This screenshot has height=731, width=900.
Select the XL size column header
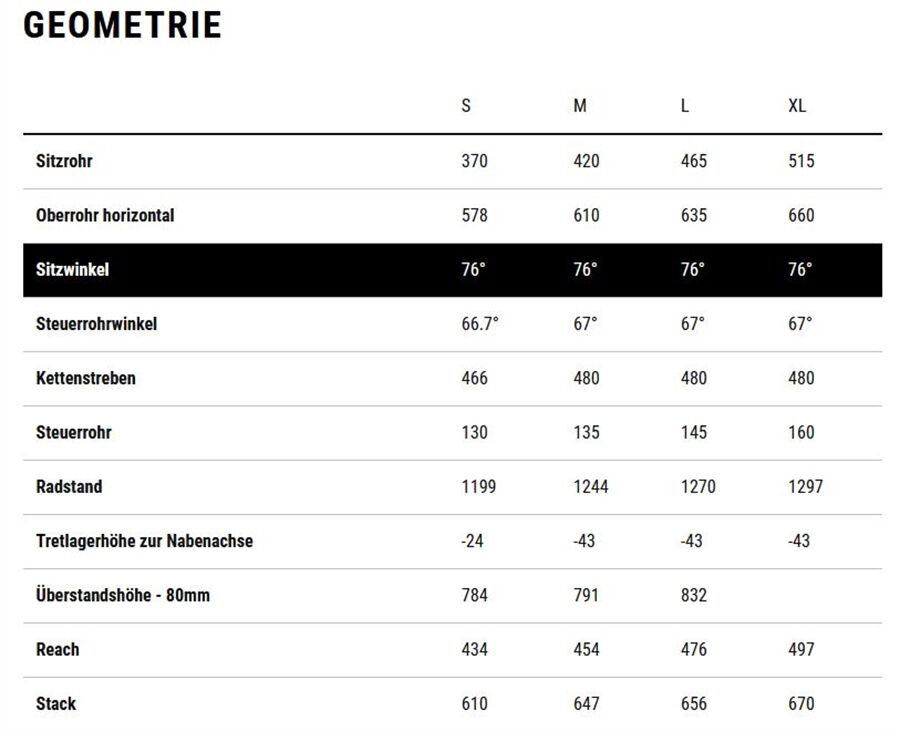[x=797, y=106]
